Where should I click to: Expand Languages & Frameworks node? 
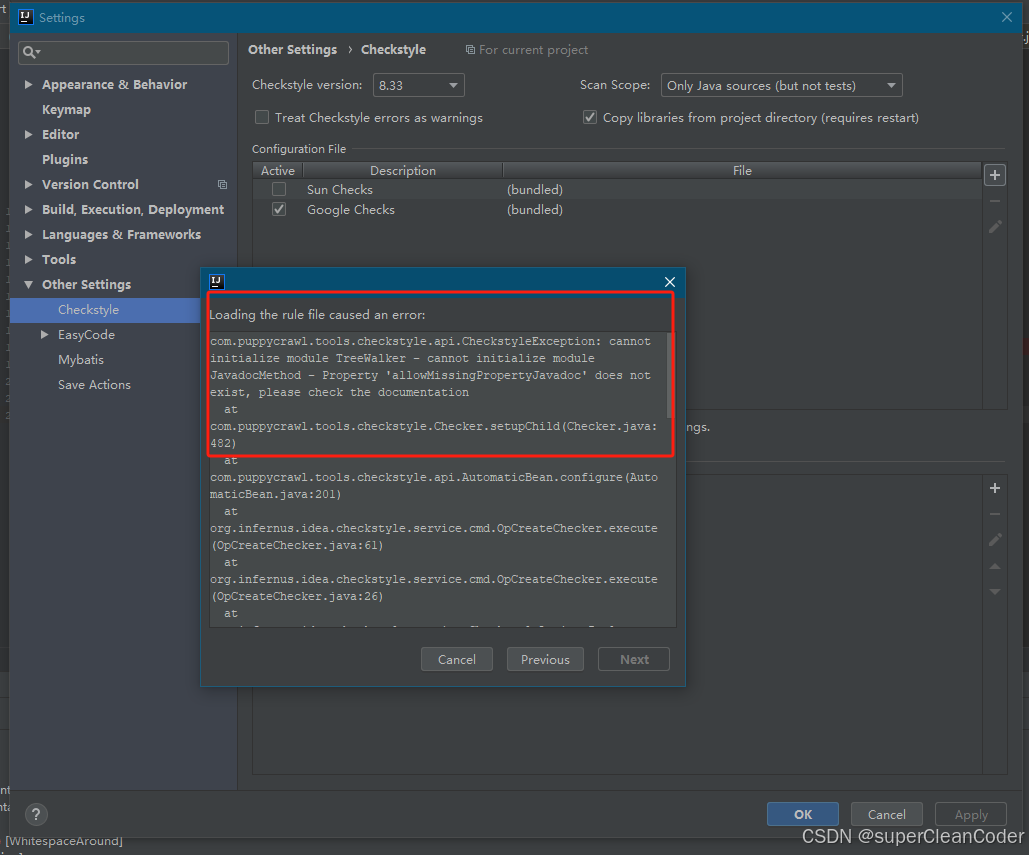pos(28,234)
